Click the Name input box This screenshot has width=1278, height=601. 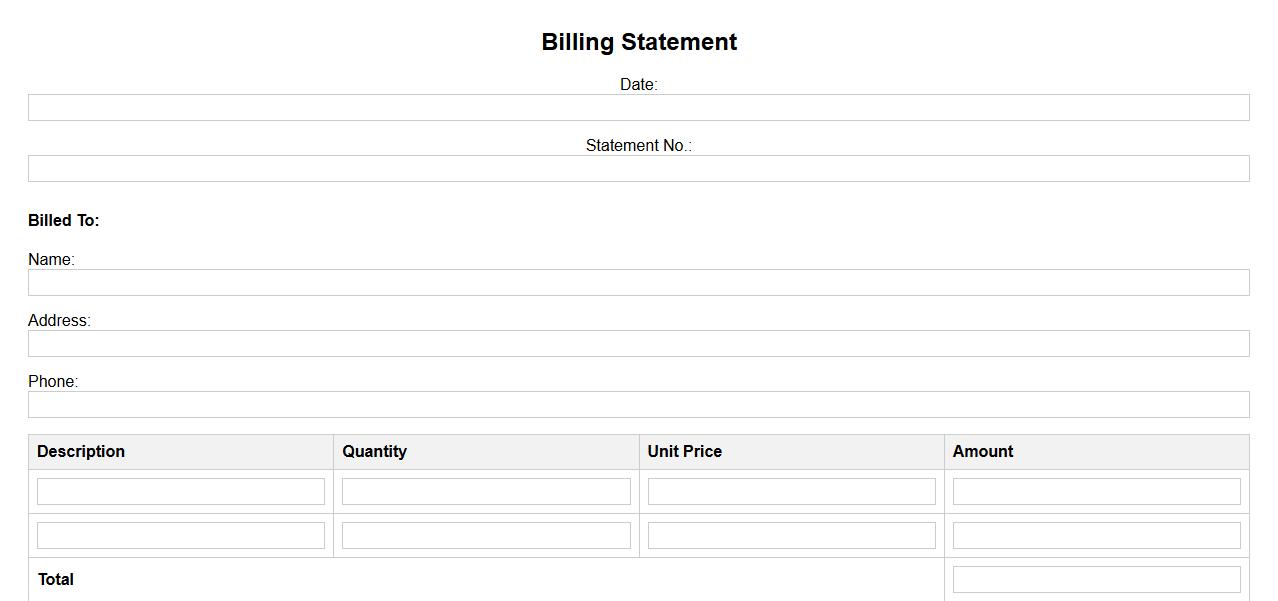pyautogui.click(x=638, y=283)
